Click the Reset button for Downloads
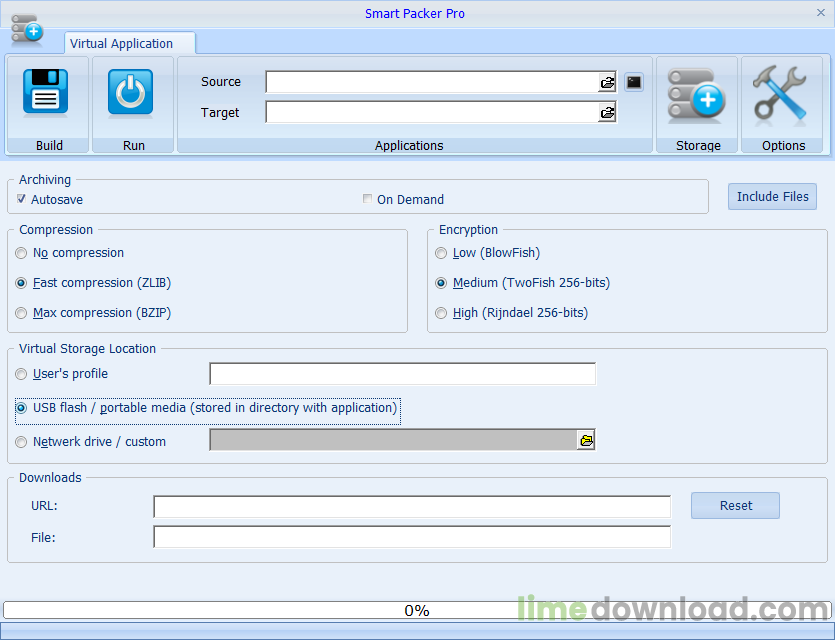 tap(735, 505)
